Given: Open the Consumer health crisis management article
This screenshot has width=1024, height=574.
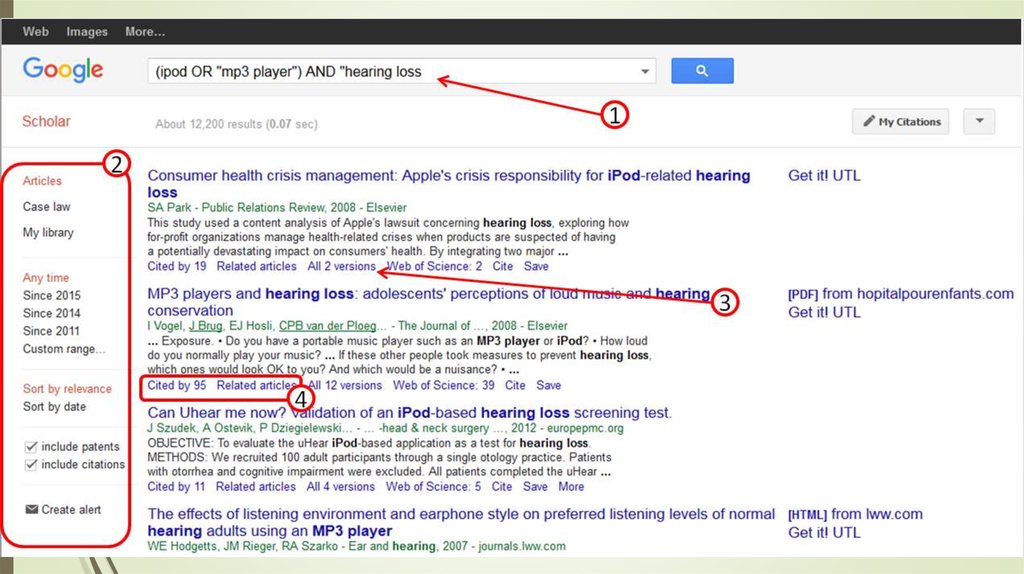Looking at the screenshot, I should pos(448,176).
